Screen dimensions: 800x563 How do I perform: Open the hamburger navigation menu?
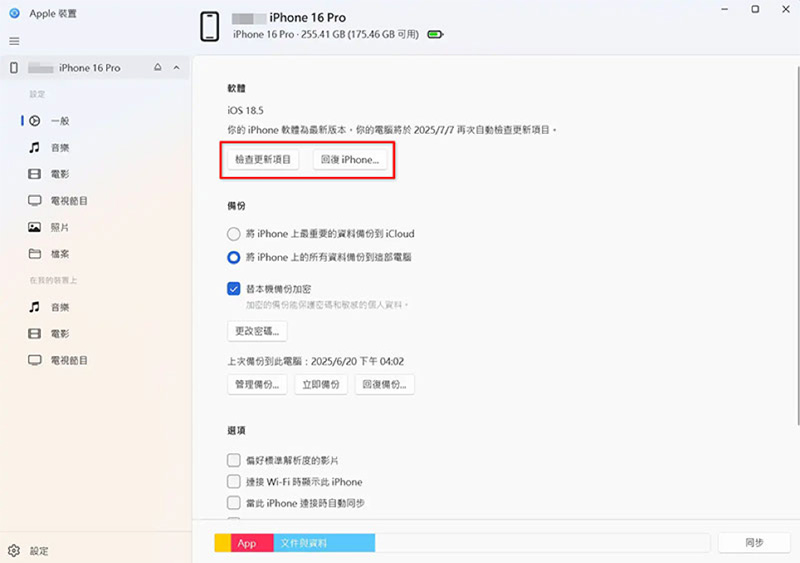coord(14,41)
